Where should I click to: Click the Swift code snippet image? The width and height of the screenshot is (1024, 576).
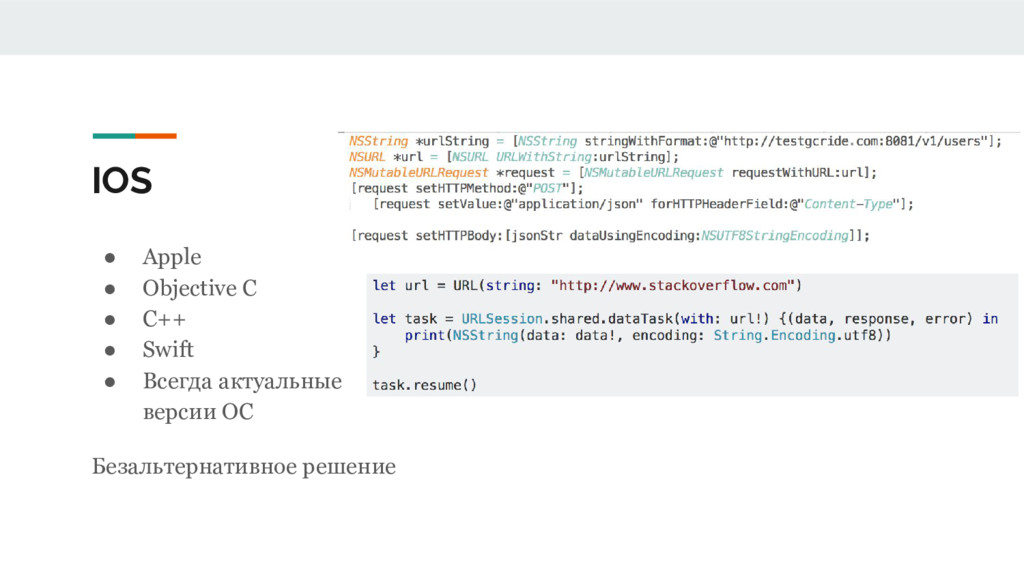tap(692, 334)
